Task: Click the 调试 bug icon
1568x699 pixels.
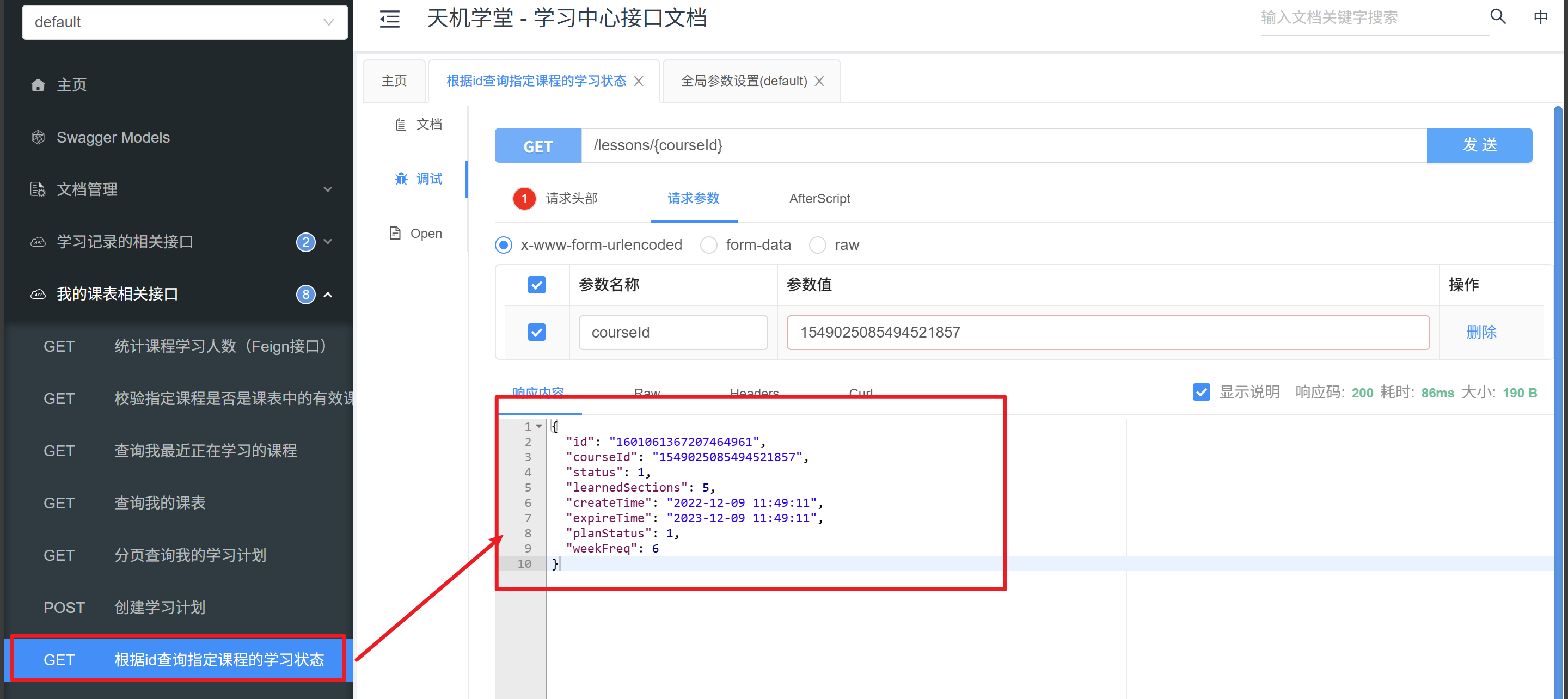Action: click(401, 179)
